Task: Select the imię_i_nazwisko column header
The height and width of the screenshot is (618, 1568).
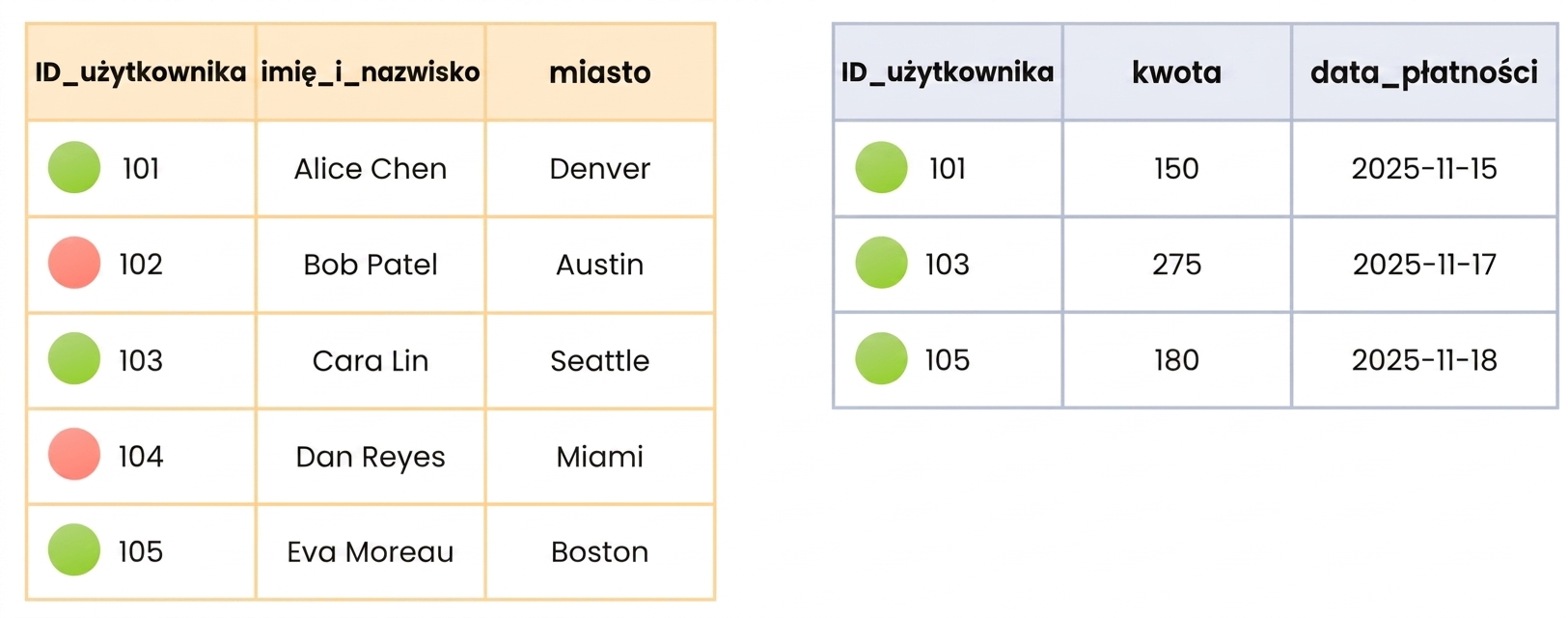Action: tap(371, 72)
